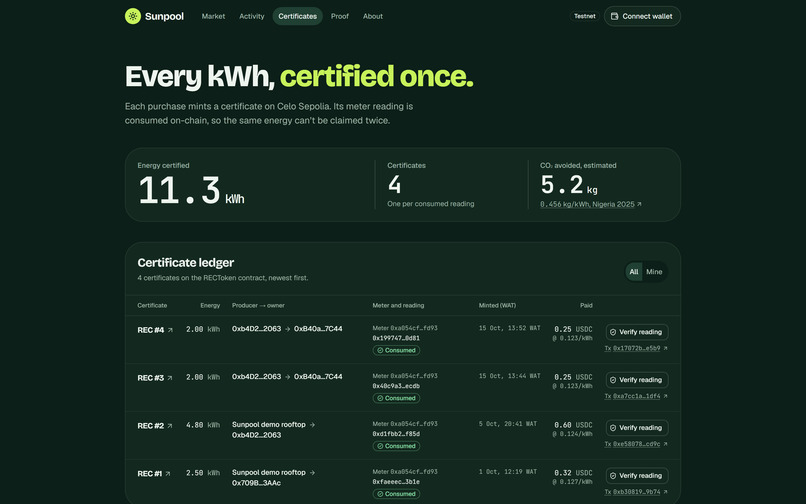Verify reading for REC #1
Screen dimensions: 806x504
click(637, 476)
